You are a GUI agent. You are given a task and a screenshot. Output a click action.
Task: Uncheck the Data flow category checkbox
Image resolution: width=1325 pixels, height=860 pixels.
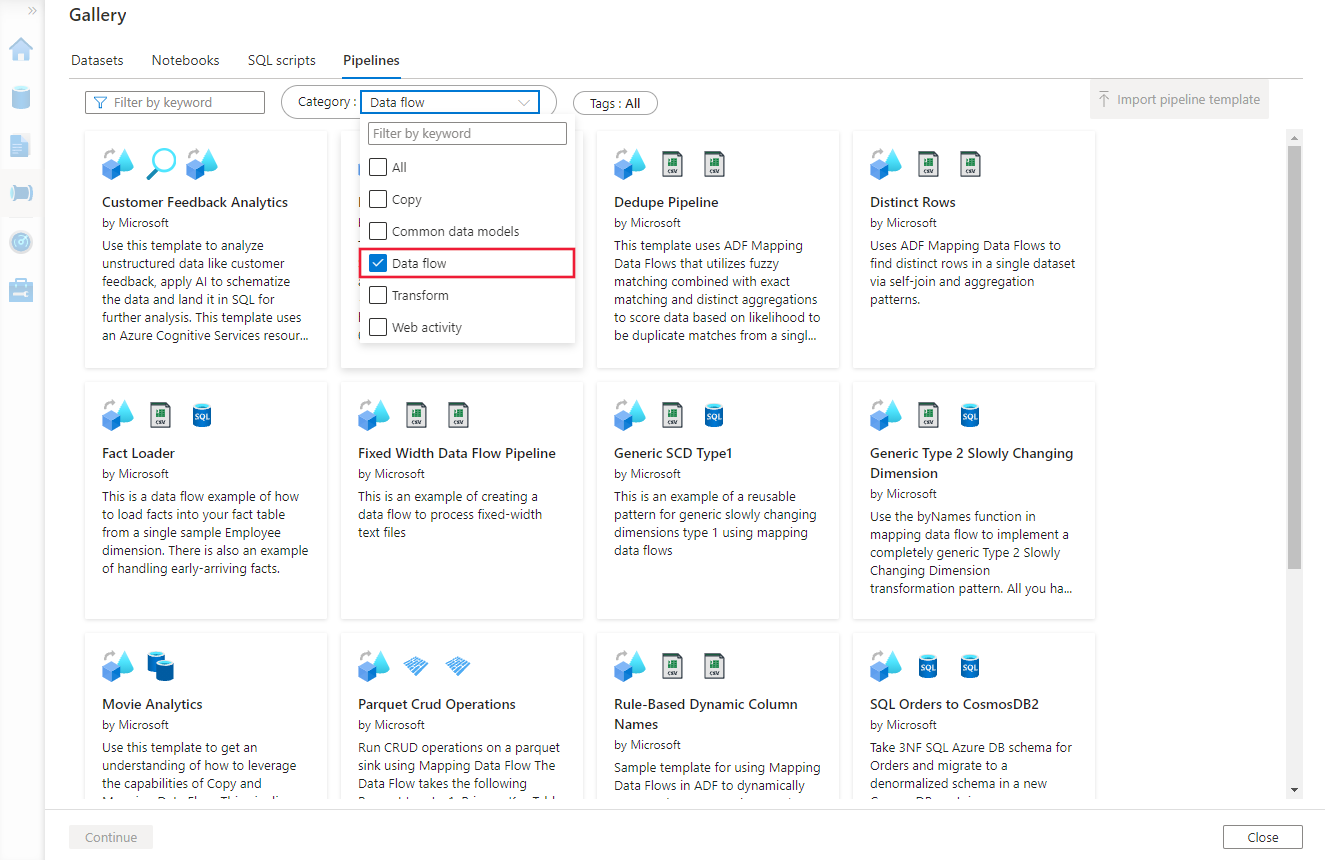coord(378,263)
